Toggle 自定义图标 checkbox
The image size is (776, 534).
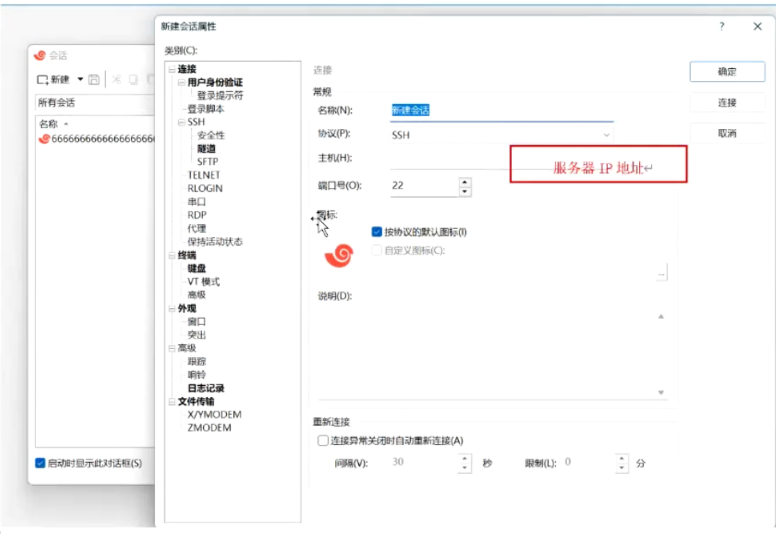(x=377, y=250)
